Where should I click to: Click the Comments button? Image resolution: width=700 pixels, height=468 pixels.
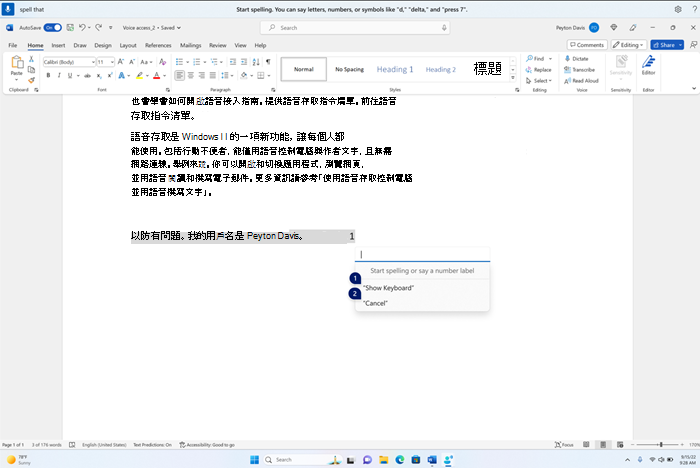pos(587,45)
